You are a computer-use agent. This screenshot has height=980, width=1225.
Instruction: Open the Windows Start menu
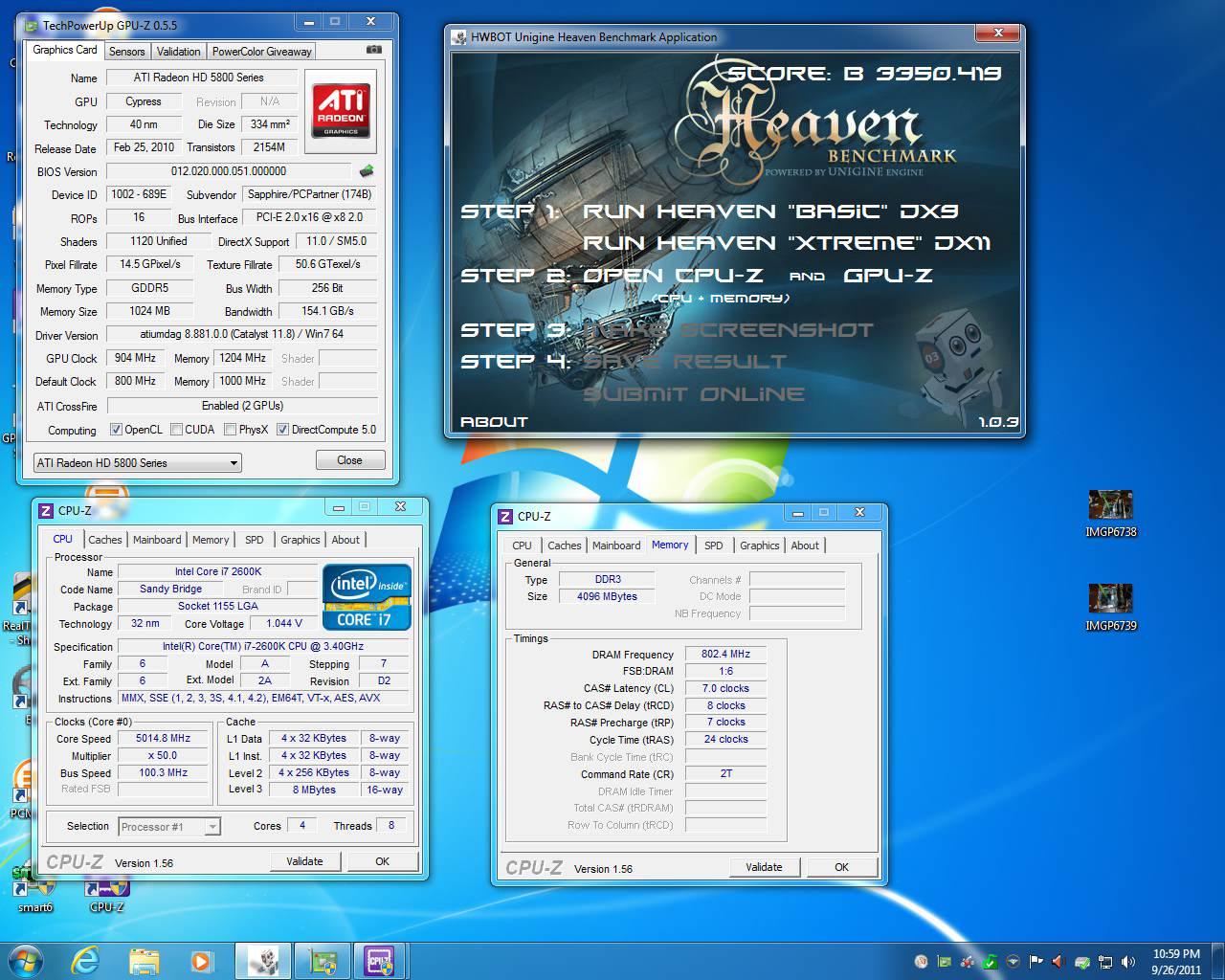click(26, 960)
